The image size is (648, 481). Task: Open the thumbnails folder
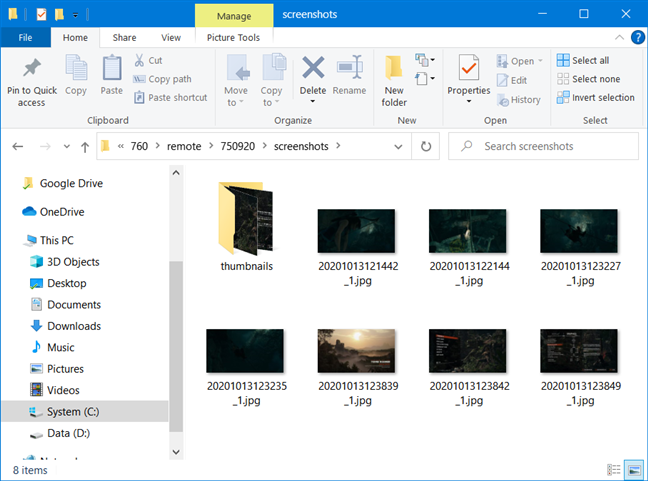tap(246, 227)
